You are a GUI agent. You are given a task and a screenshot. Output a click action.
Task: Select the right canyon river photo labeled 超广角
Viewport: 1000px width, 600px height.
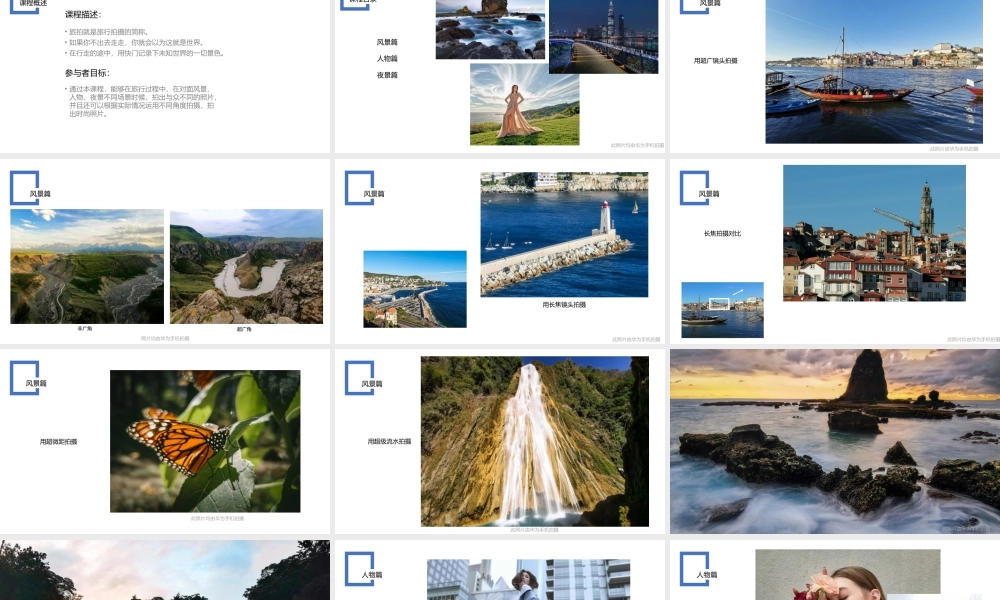[246, 266]
